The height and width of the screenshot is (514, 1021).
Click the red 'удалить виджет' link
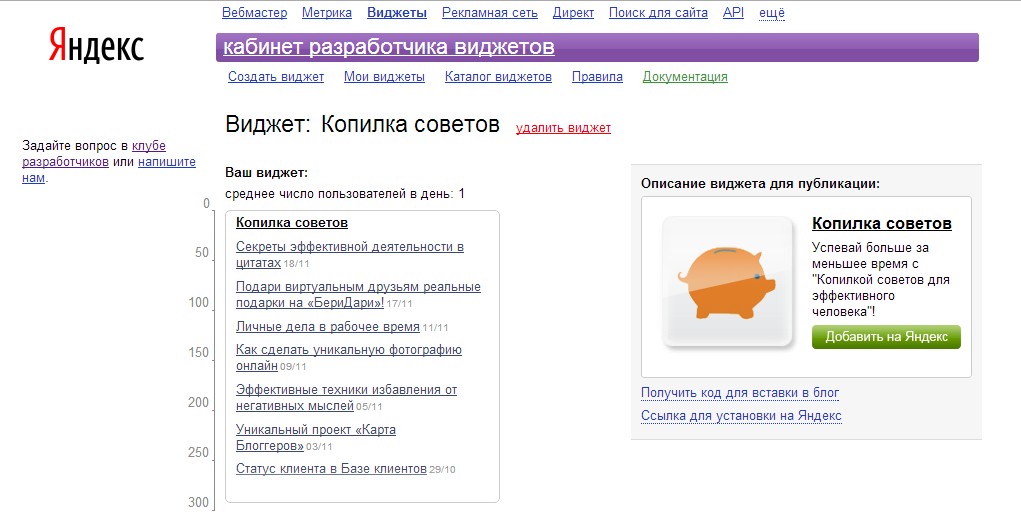click(563, 128)
